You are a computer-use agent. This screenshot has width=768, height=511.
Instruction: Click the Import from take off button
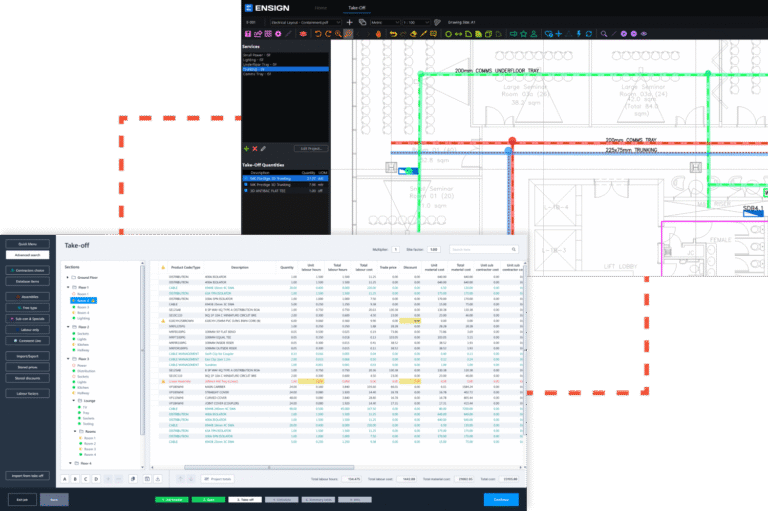27,476
